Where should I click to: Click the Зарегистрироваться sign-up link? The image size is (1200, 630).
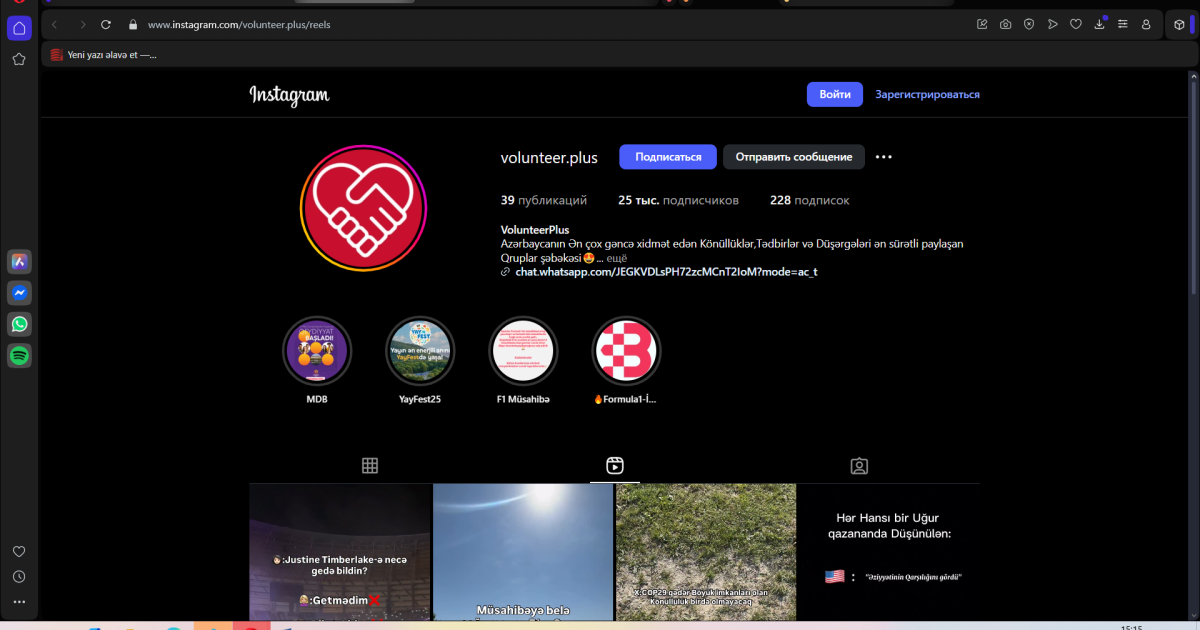click(928, 94)
